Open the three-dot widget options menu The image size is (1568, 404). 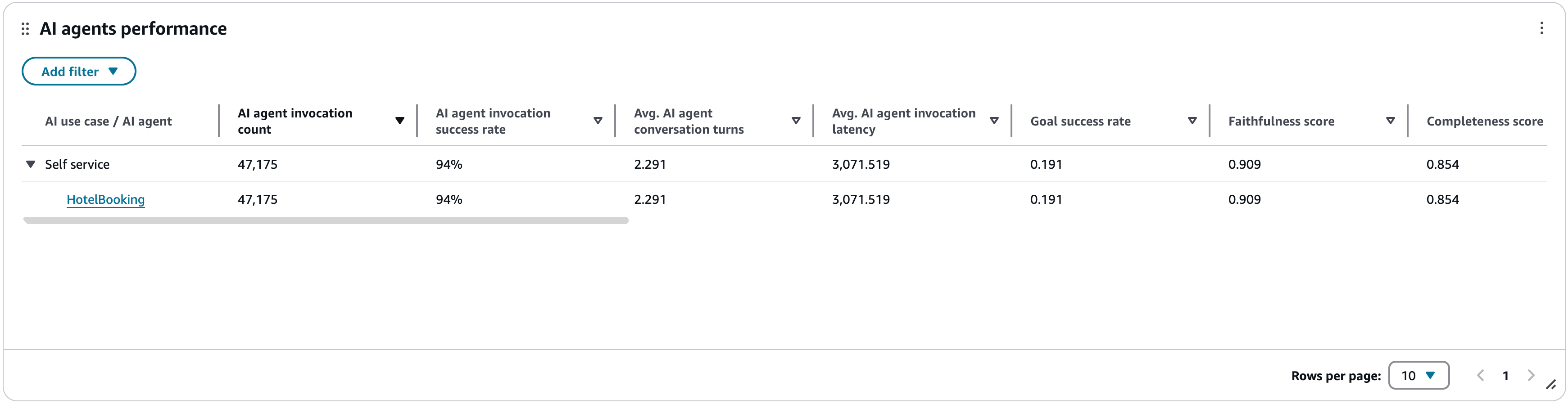[x=1541, y=29]
